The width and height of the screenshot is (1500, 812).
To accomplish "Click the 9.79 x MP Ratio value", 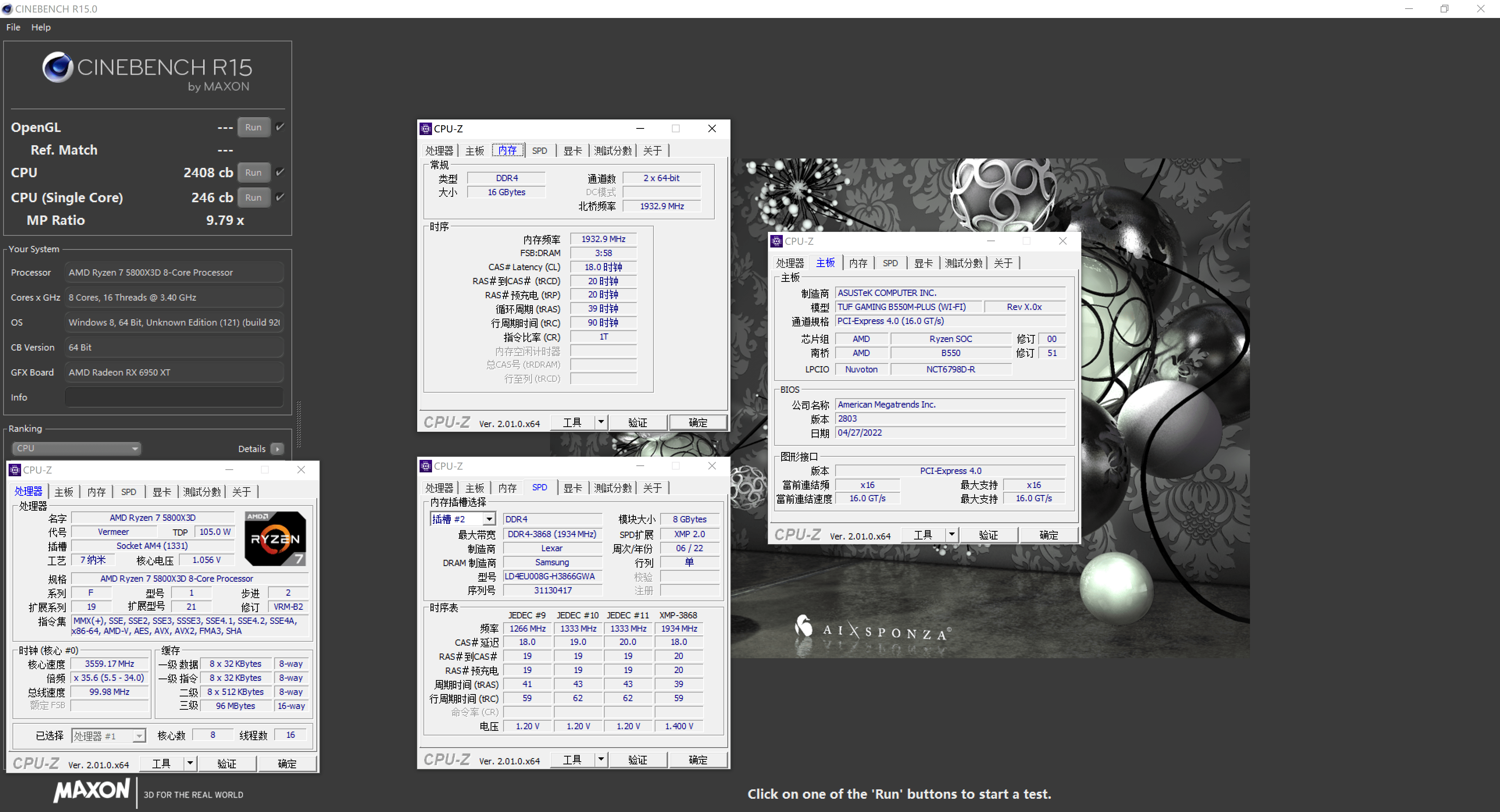I will (x=225, y=220).
